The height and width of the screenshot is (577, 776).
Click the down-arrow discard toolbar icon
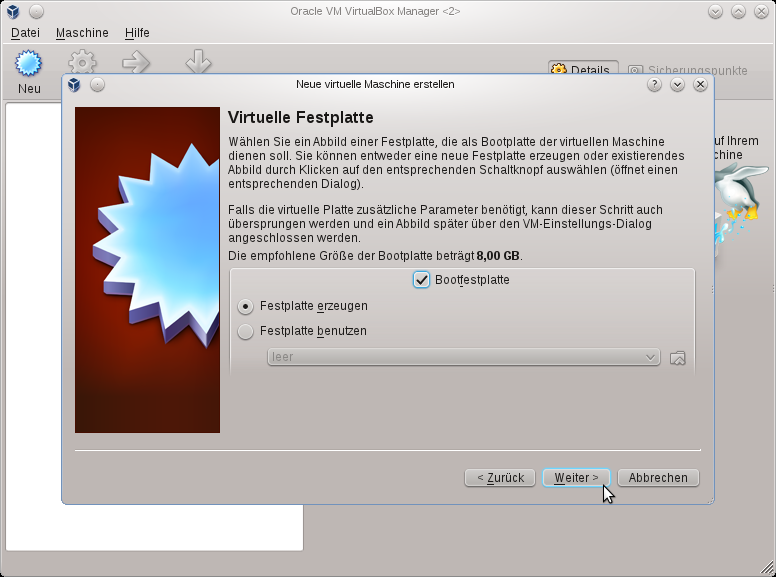click(x=198, y=61)
